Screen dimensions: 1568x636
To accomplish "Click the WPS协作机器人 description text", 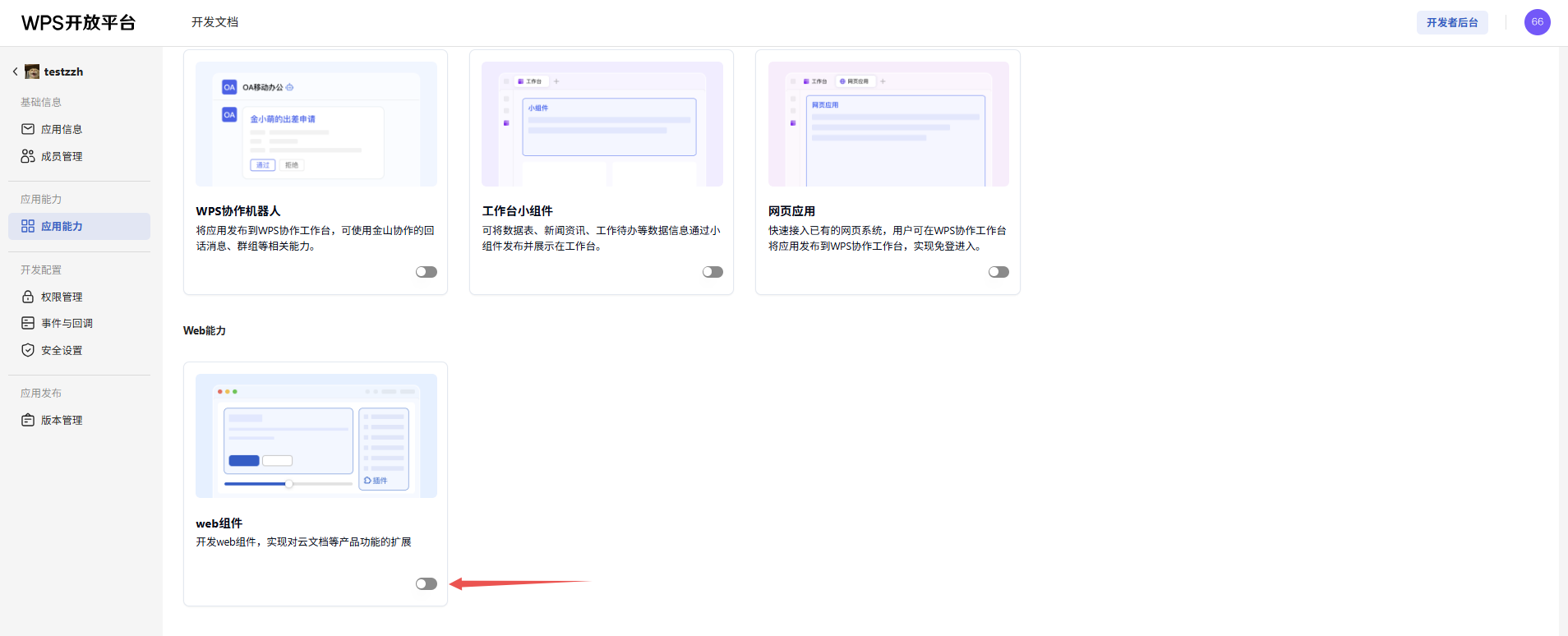I will coord(315,238).
